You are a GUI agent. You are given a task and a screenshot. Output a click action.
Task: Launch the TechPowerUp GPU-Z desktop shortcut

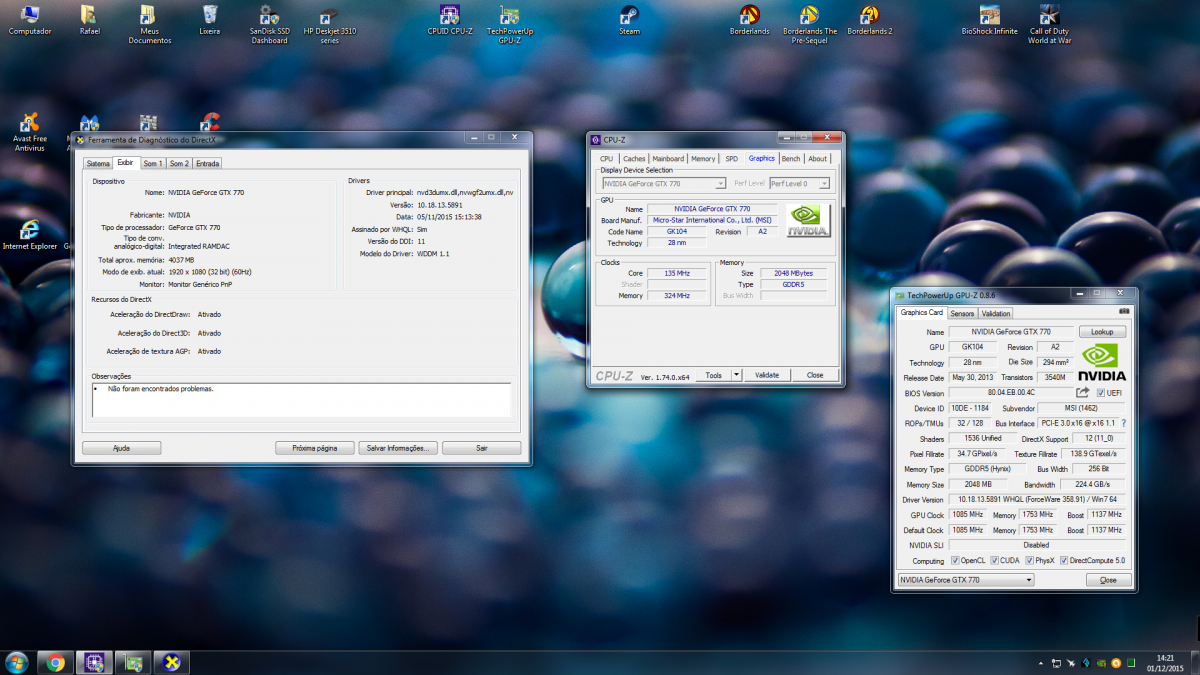510,24
